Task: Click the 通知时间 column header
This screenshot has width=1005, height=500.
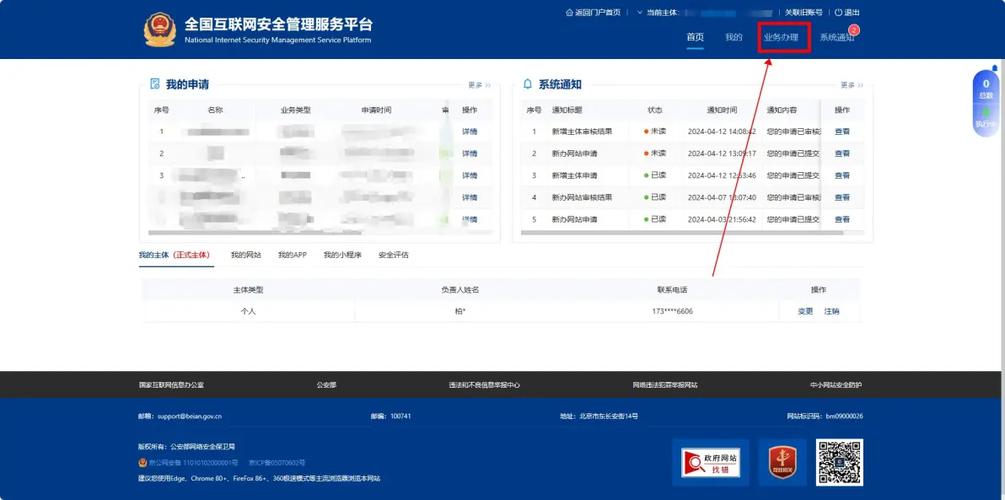Action: coord(722,110)
